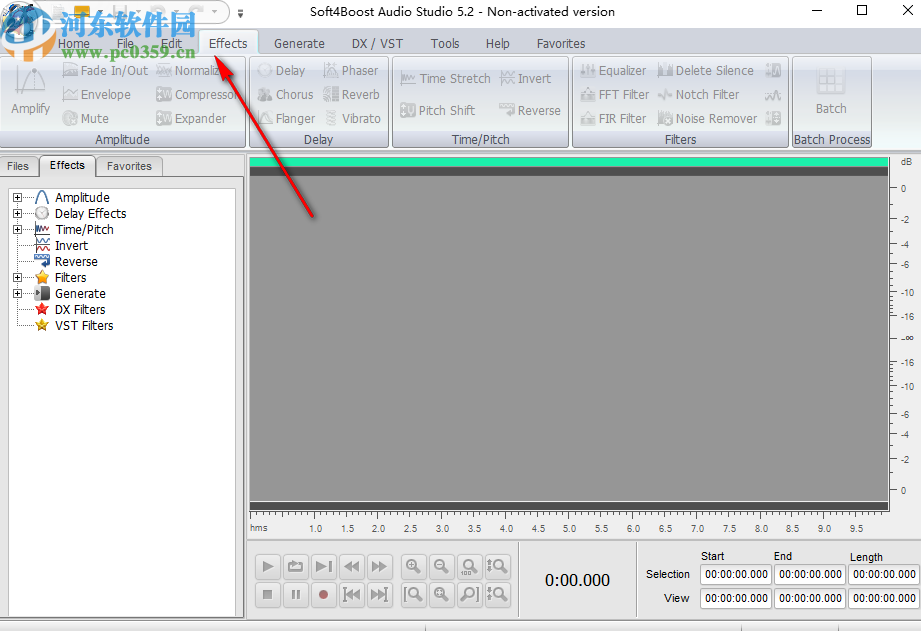Click the vertical zoom in magnifier

tap(497, 566)
